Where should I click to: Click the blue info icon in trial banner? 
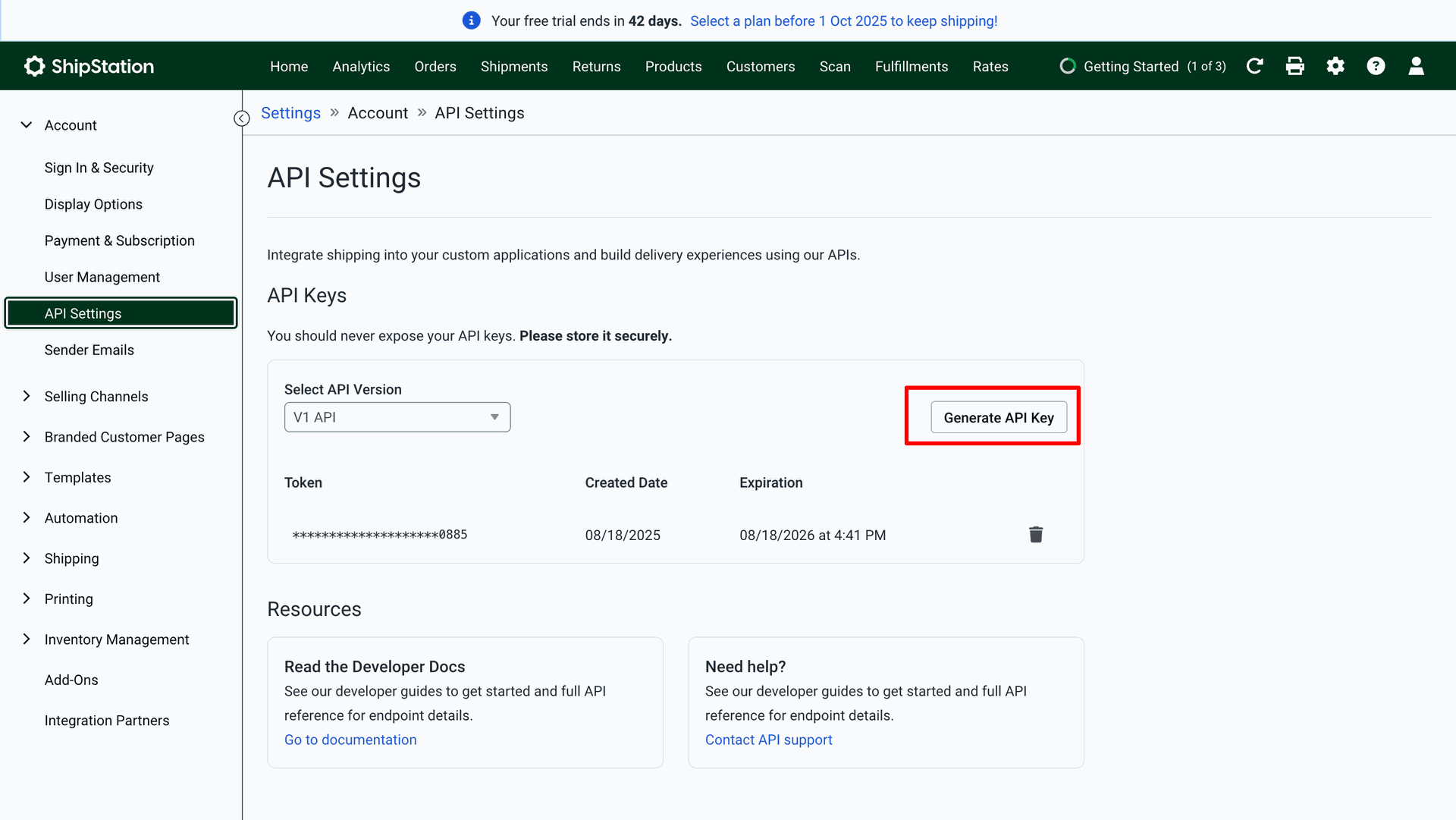471,20
